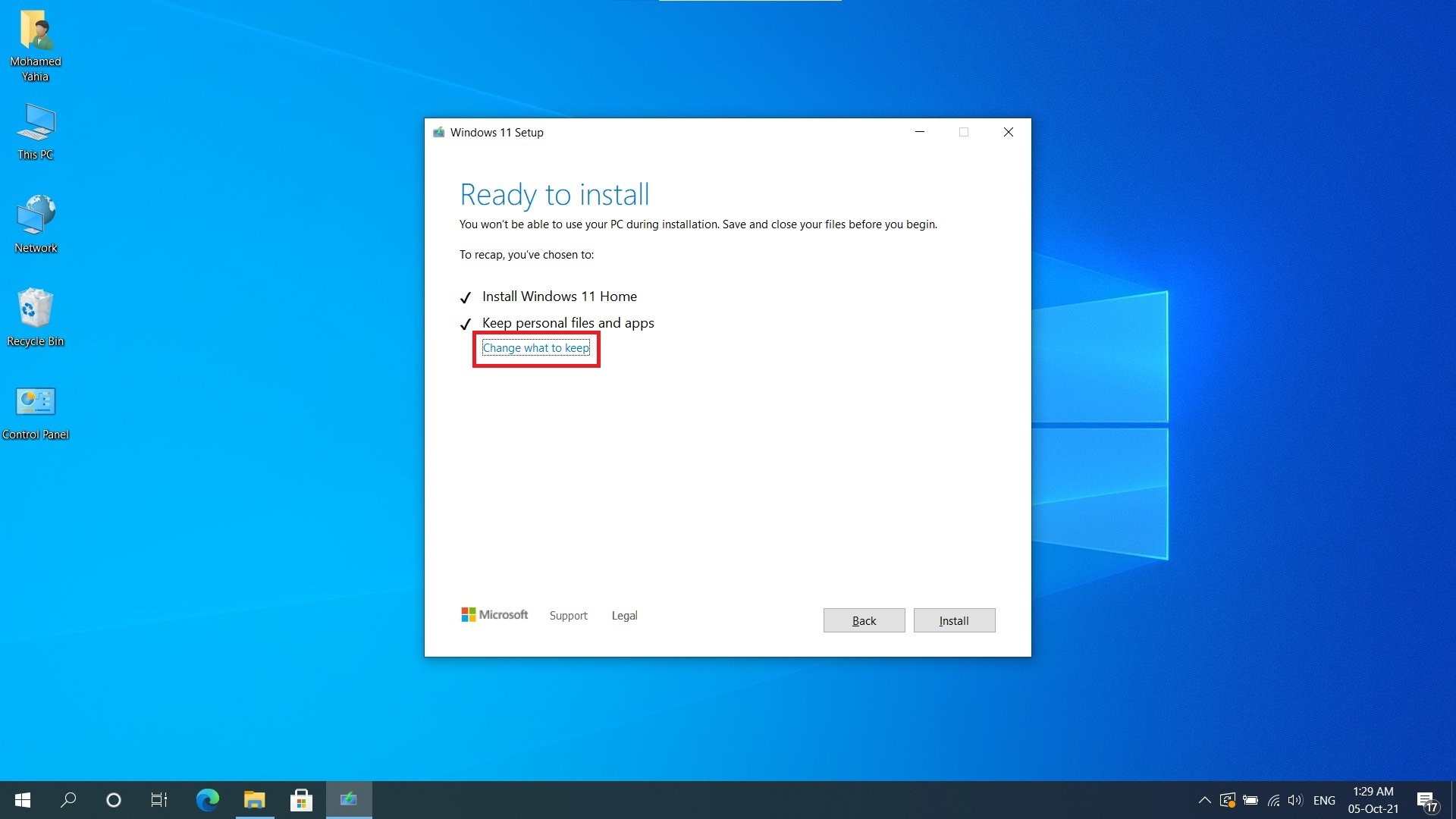Open the Network desktop icon

click(x=36, y=224)
